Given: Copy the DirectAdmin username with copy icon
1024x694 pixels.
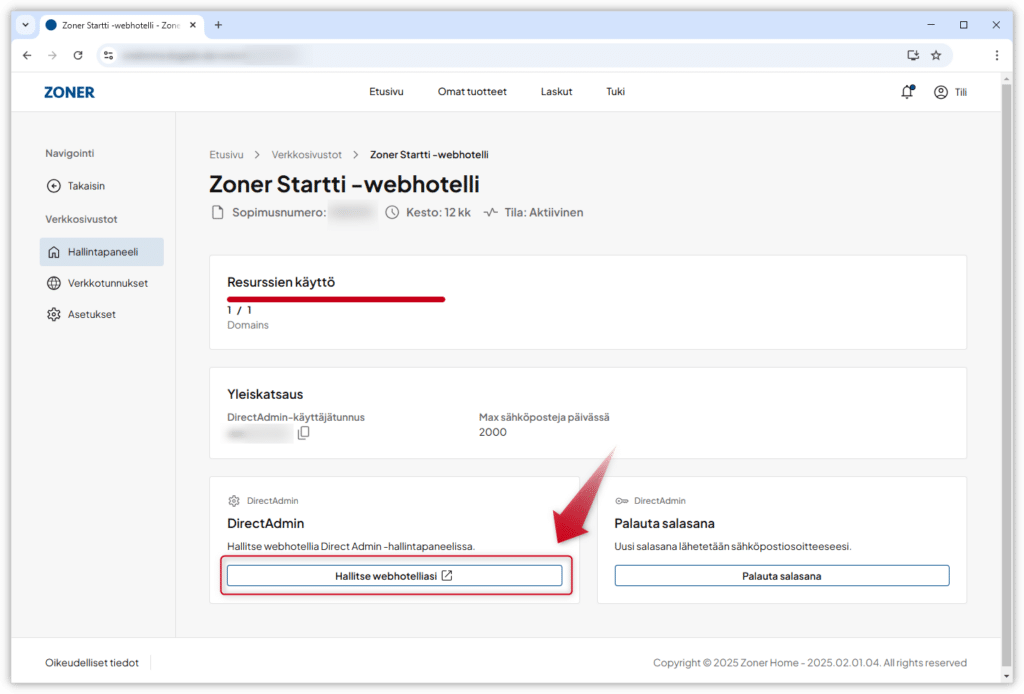Looking at the screenshot, I should [x=304, y=433].
